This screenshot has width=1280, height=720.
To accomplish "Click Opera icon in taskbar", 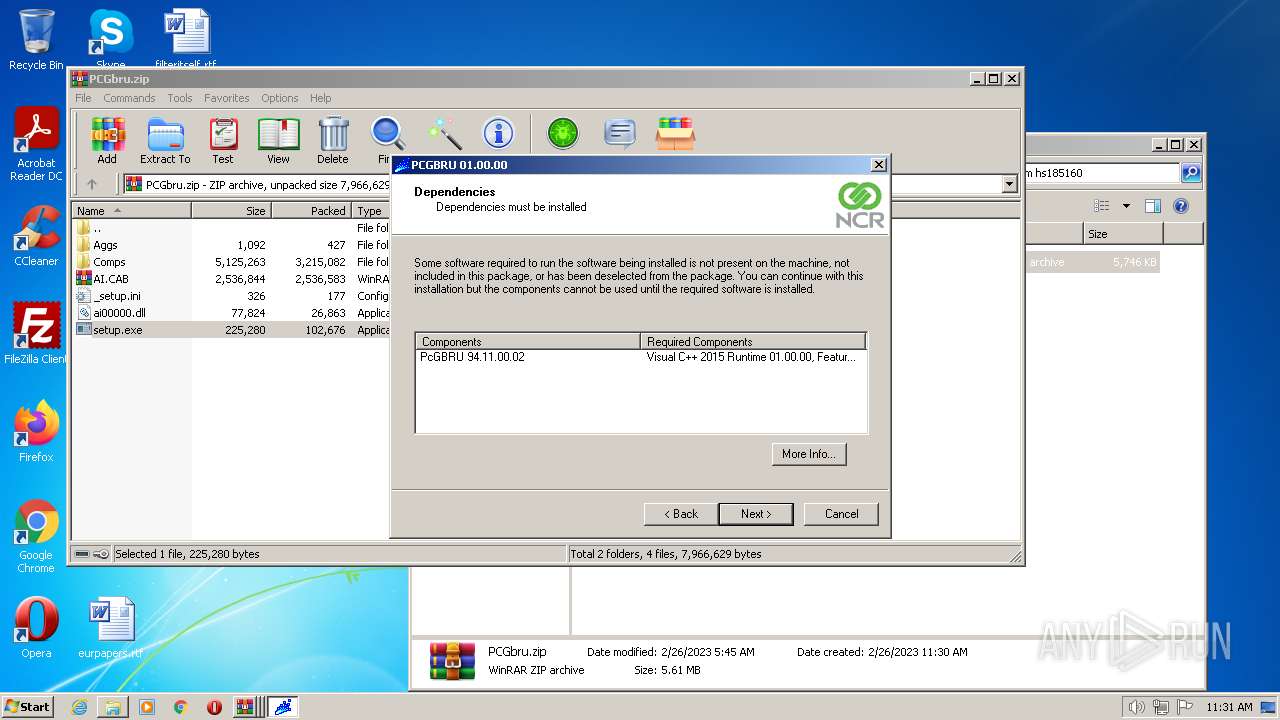I will [214, 707].
